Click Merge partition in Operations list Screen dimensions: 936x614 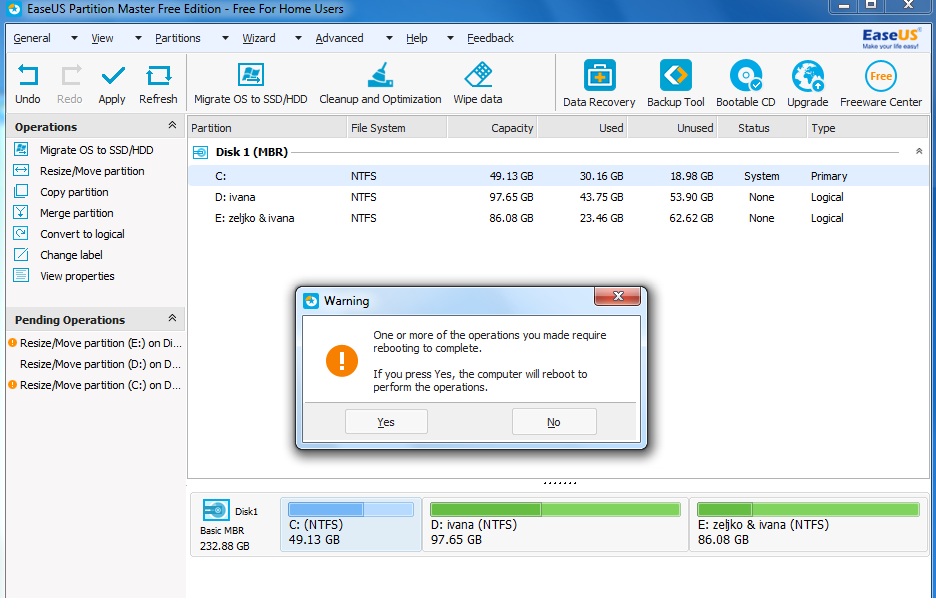pos(76,213)
